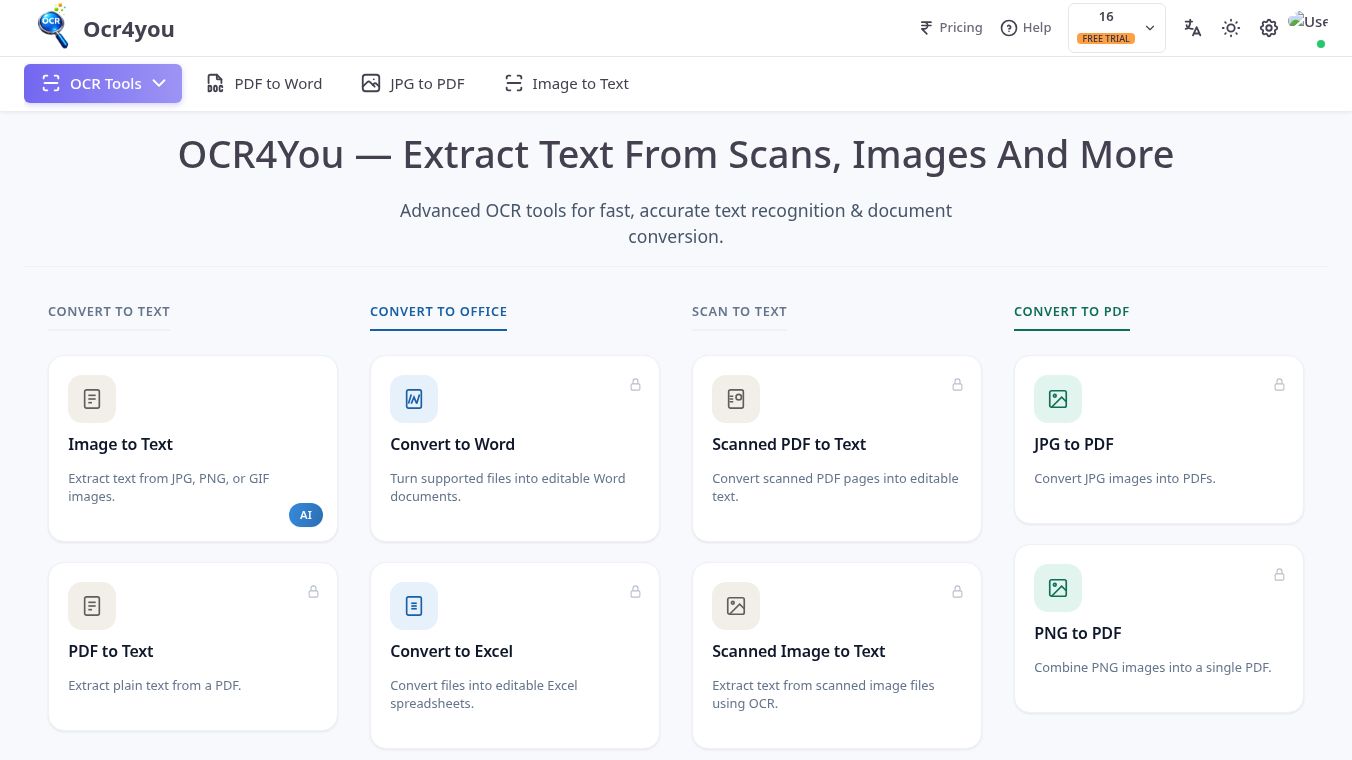Click the Convert to Excel sheet icon
1352x760 pixels.
[x=414, y=606]
